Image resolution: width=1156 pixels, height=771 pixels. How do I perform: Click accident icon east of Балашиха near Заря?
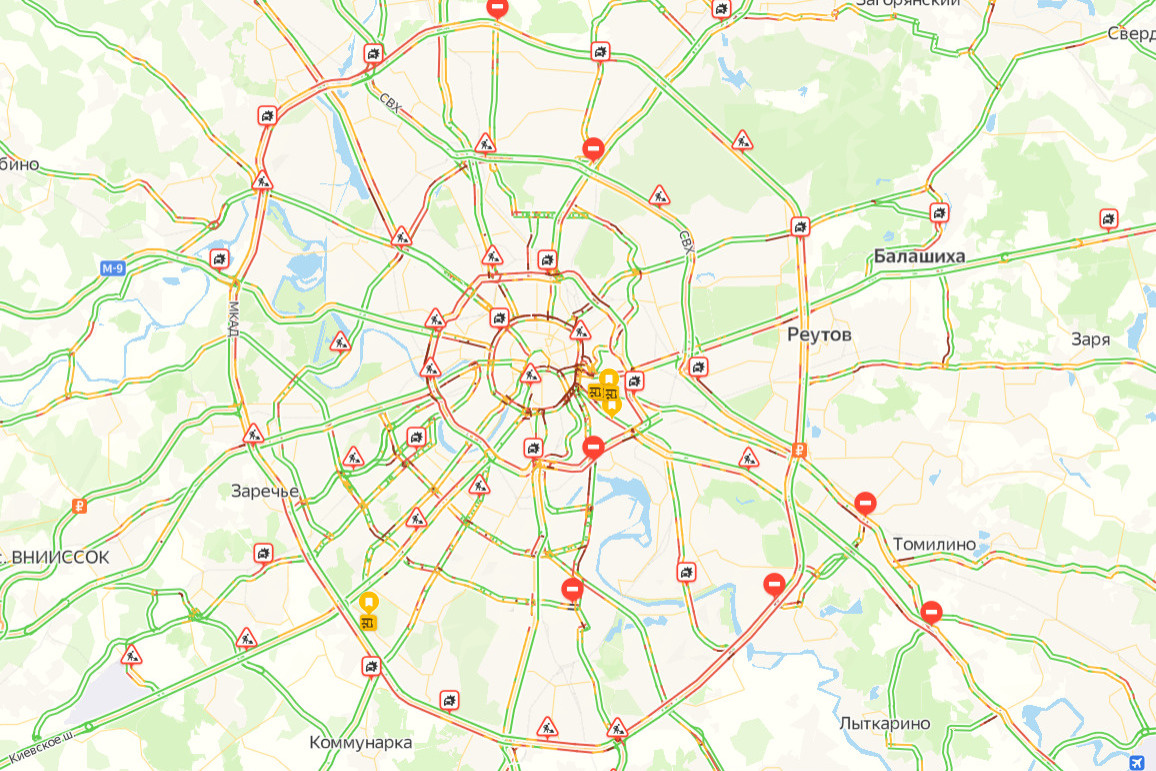[x=1109, y=219]
